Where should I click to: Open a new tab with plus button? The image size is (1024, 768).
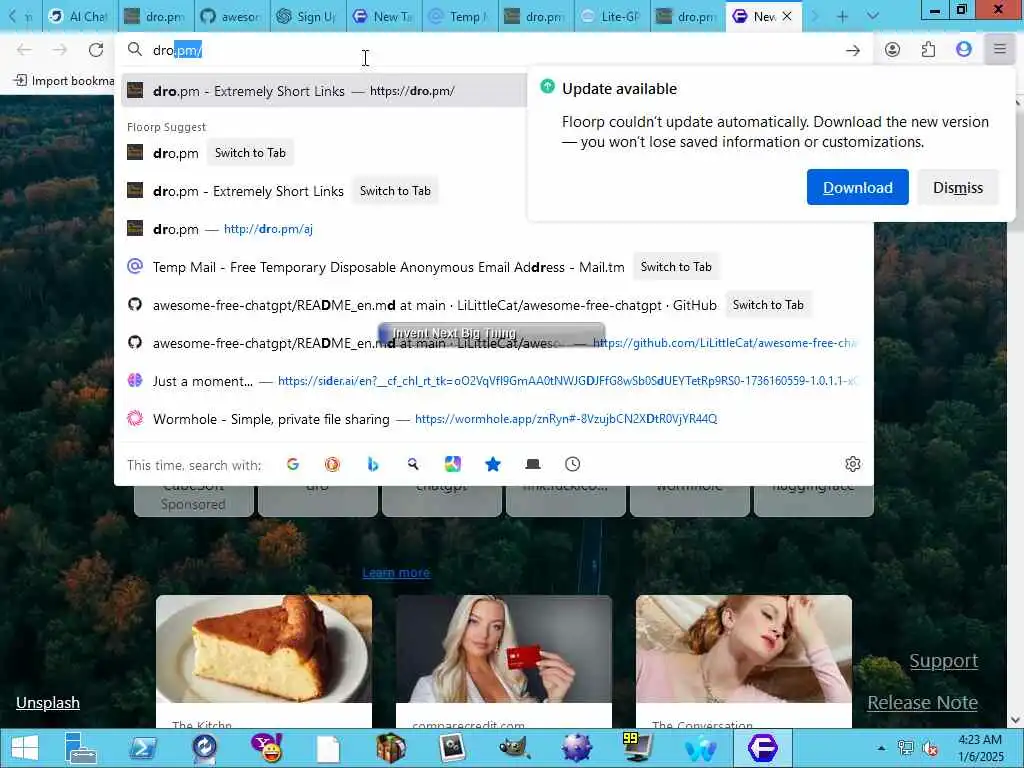pos(842,17)
